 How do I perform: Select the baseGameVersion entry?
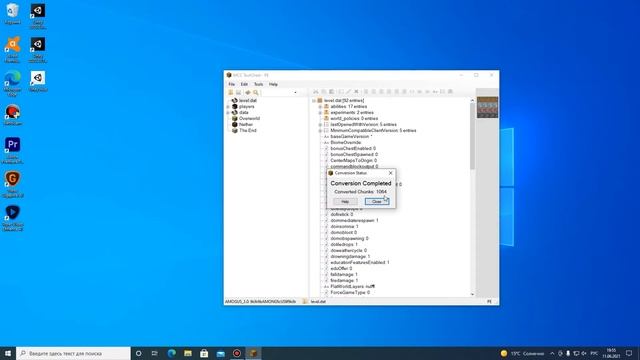click(351, 137)
